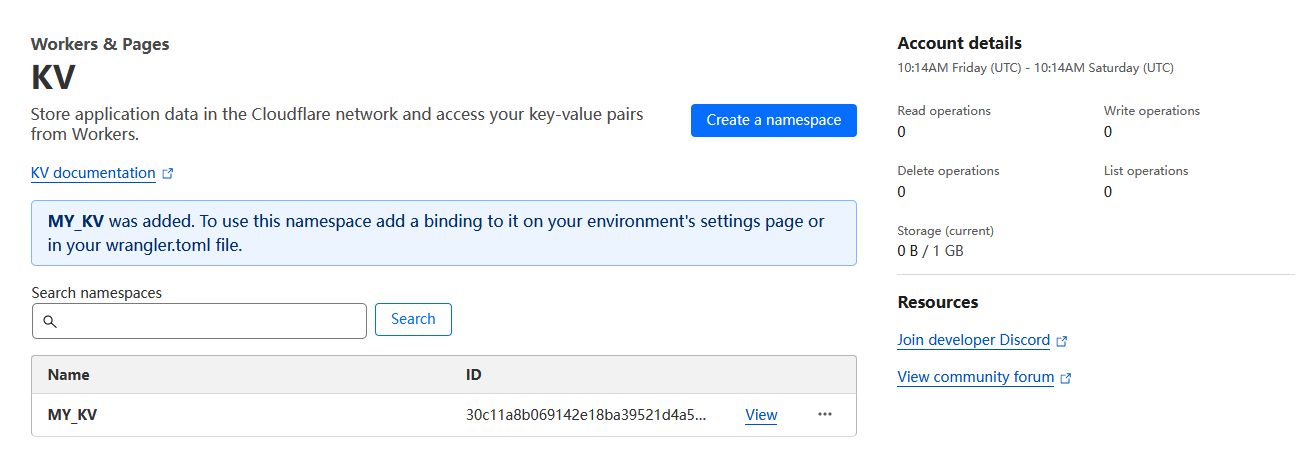Click external-link icon next to Discord link

point(1062,341)
